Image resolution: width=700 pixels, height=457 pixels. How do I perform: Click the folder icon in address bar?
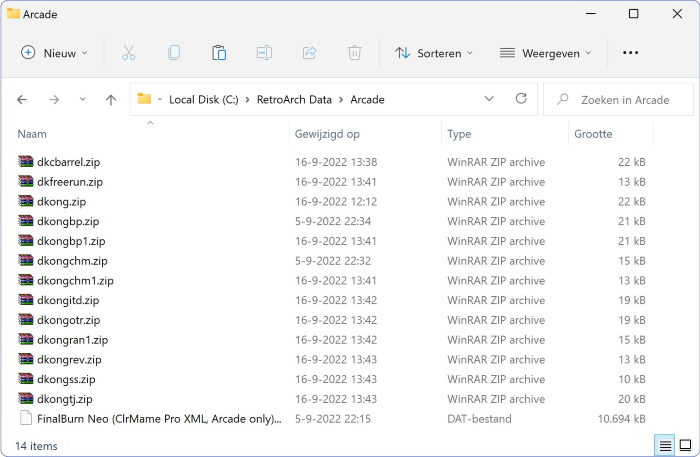coord(144,99)
